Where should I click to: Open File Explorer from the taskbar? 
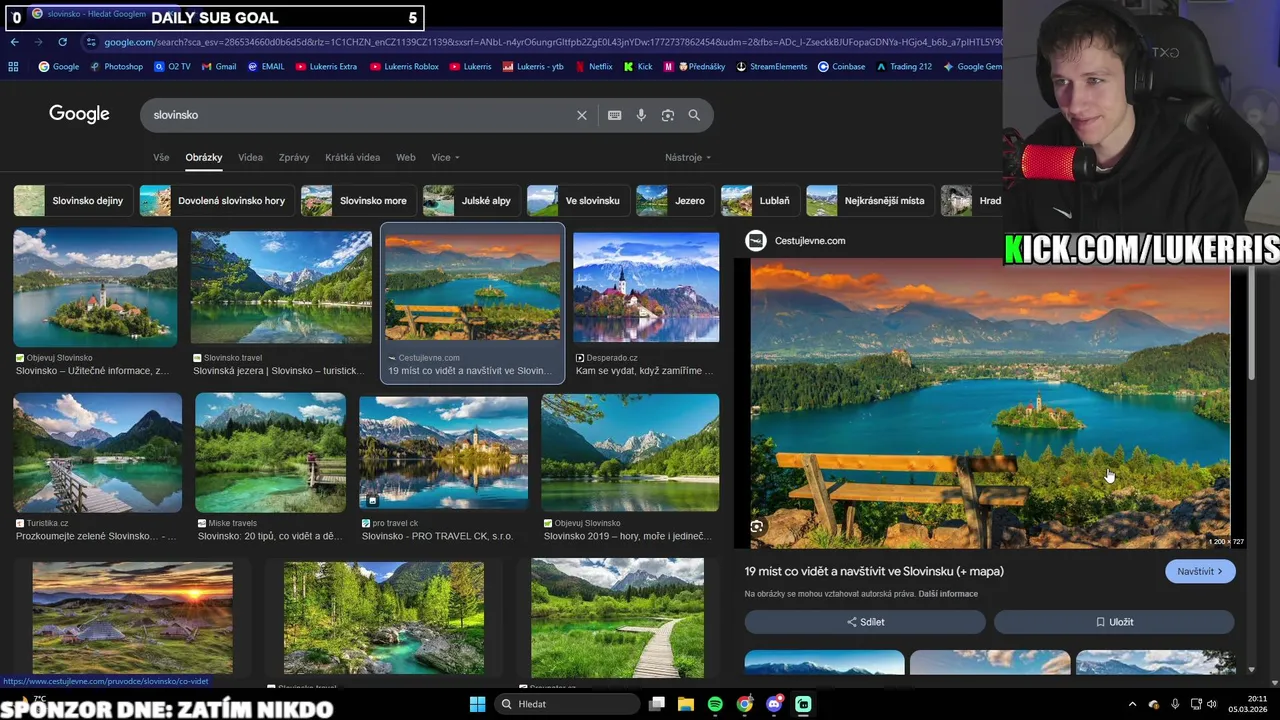pyautogui.click(x=686, y=704)
